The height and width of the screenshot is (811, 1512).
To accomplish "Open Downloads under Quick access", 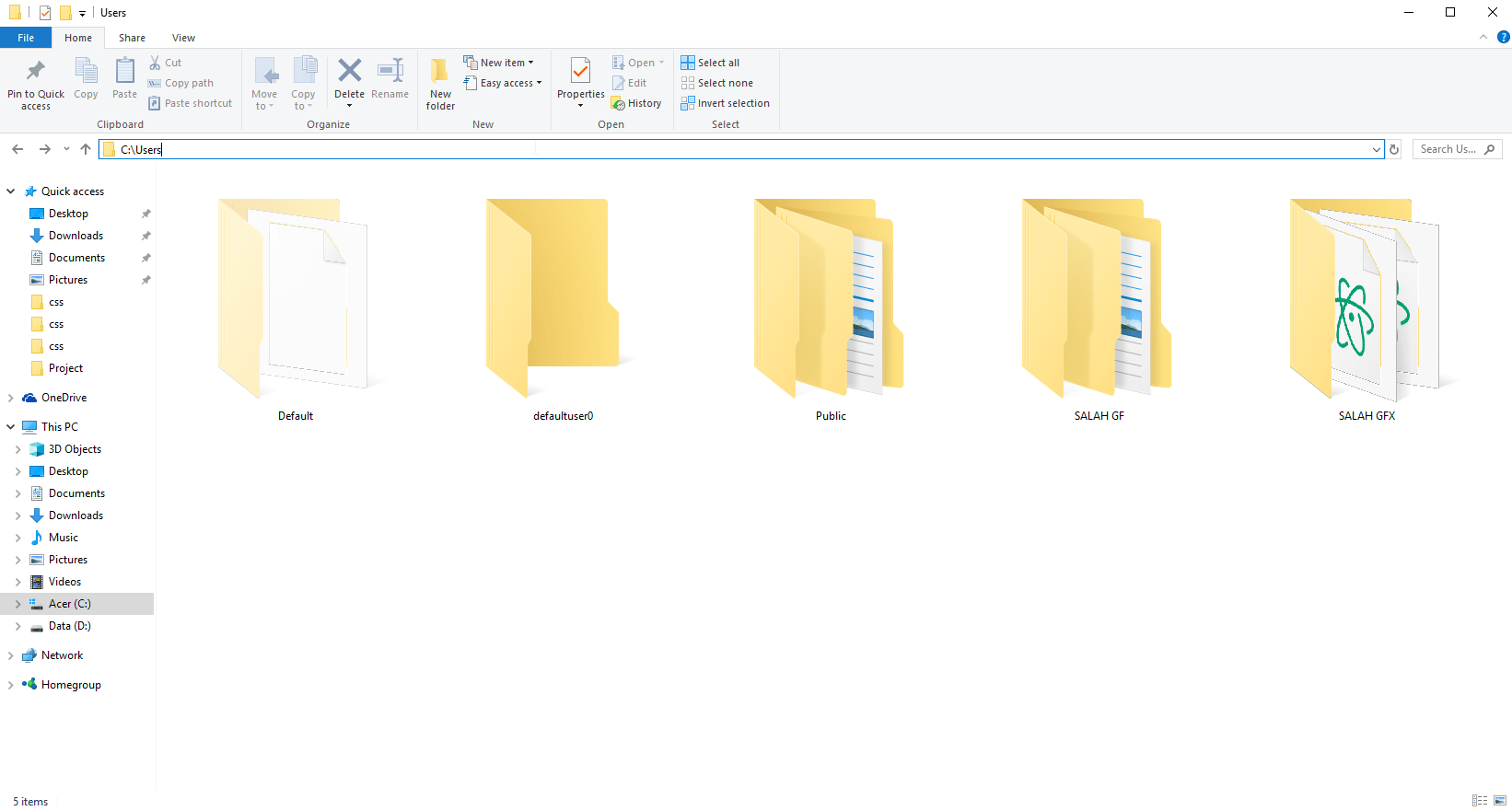I will point(76,236).
